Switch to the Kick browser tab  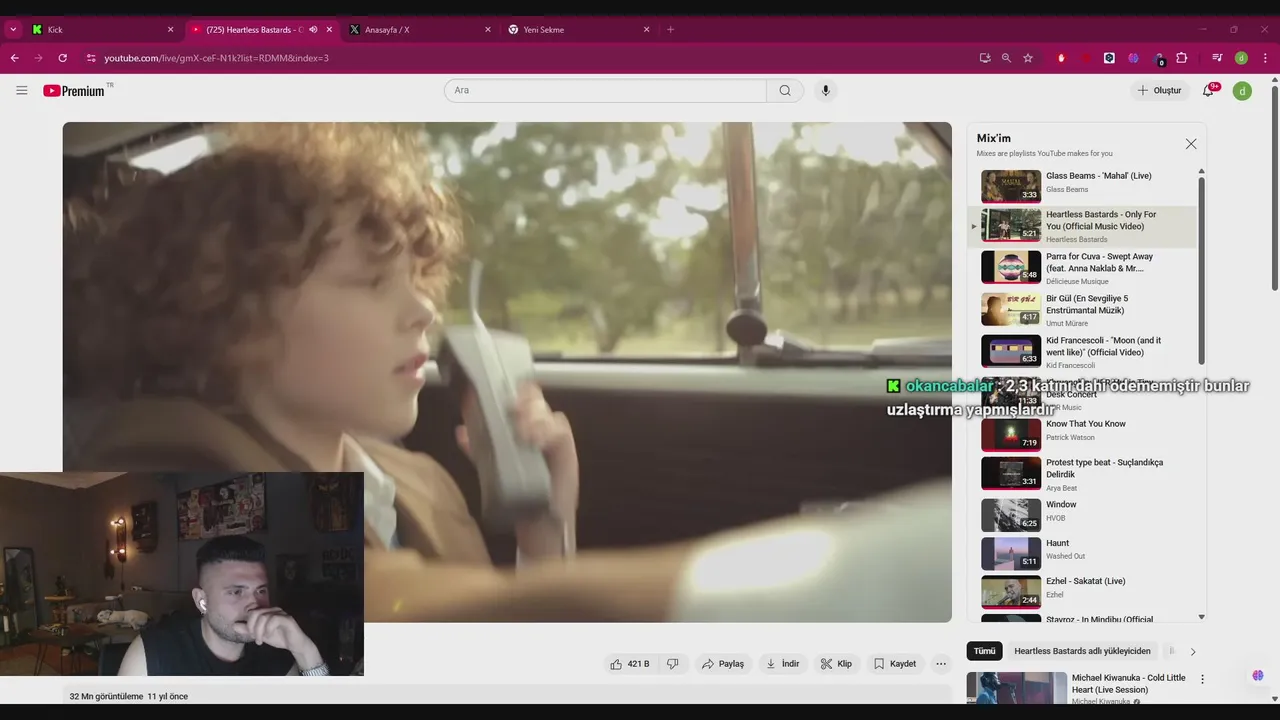tap(103, 30)
